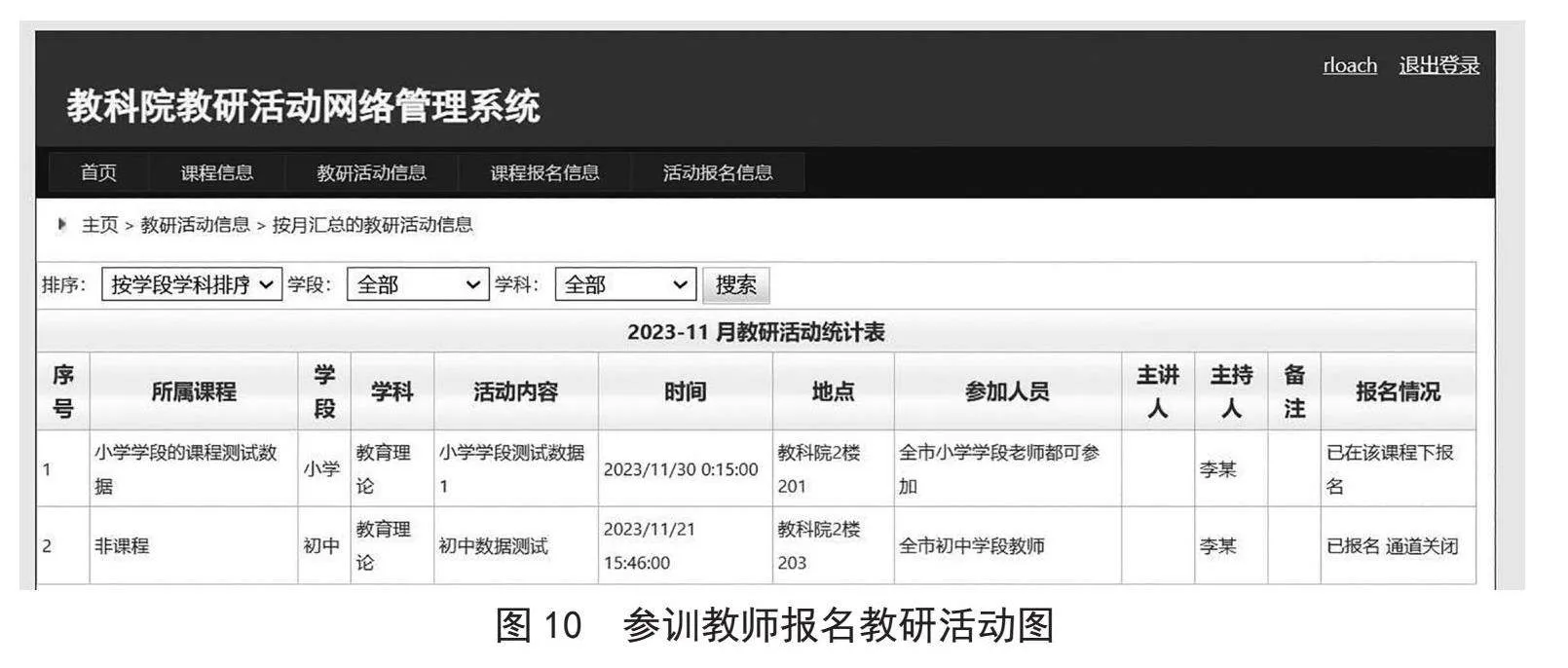Click the 学段 column header

(x=324, y=391)
